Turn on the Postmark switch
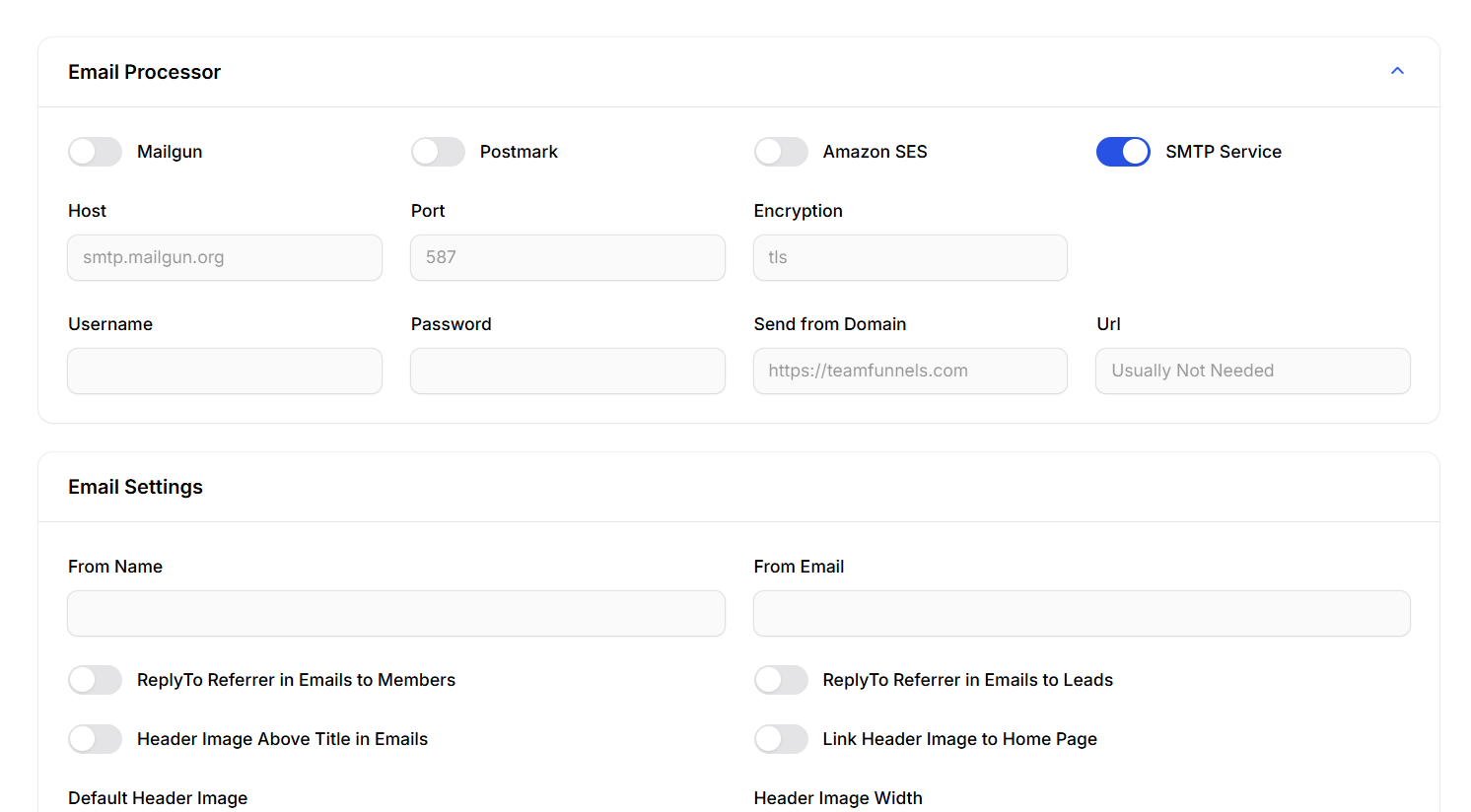The image size is (1471, 812). (438, 152)
